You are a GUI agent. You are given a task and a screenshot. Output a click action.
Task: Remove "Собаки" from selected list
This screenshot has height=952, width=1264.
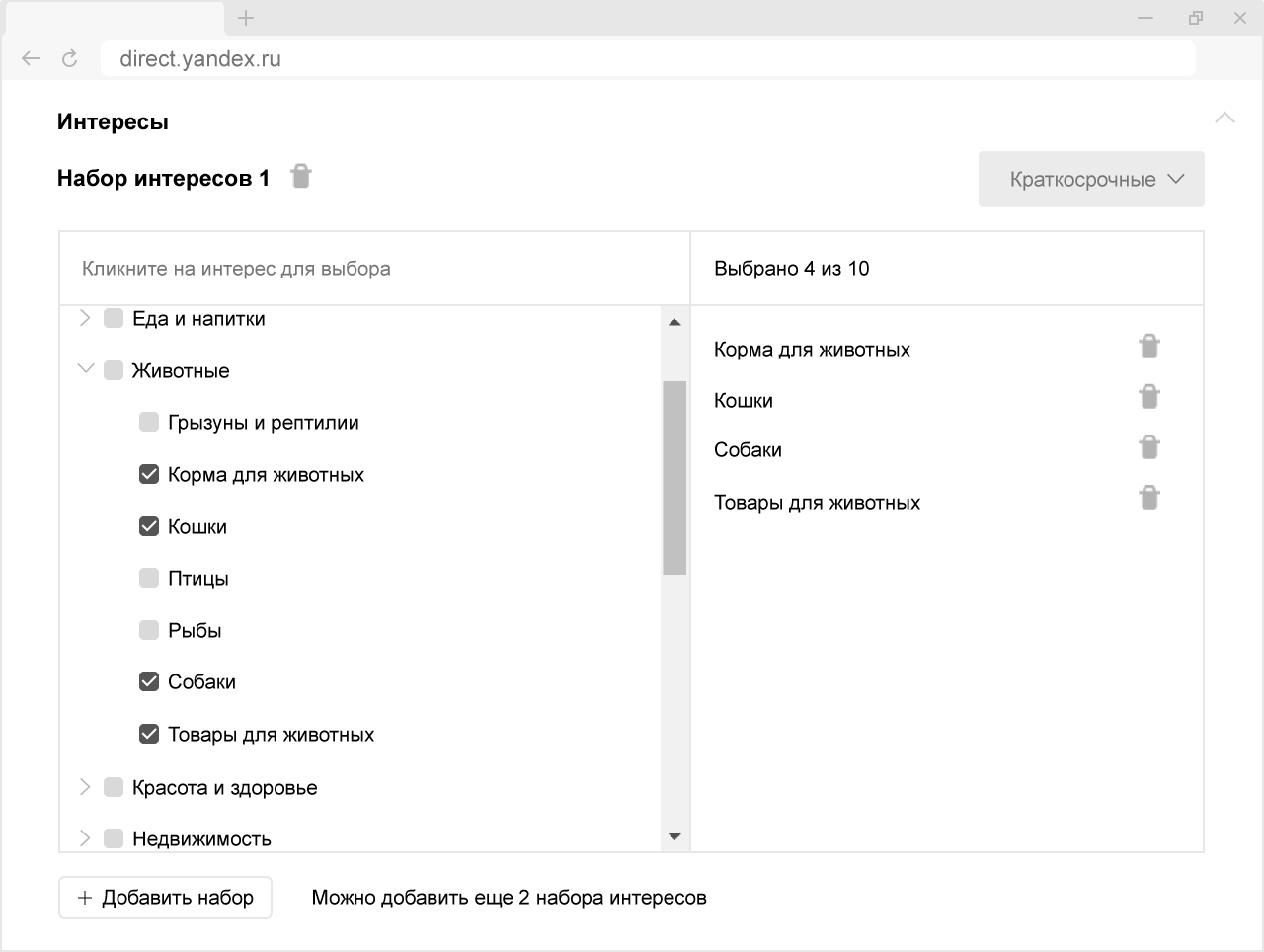tap(1149, 446)
